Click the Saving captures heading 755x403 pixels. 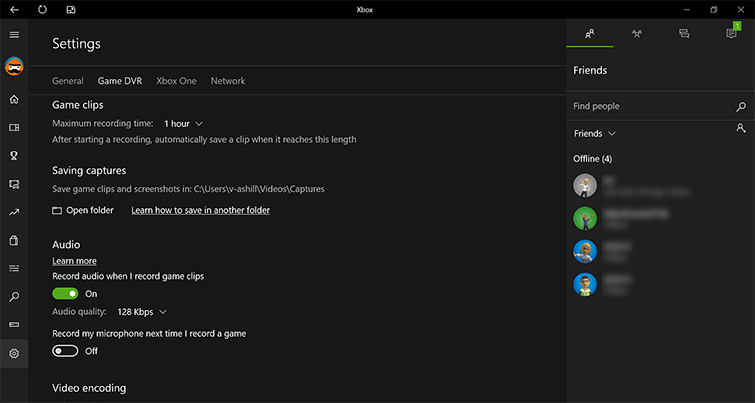click(x=89, y=170)
